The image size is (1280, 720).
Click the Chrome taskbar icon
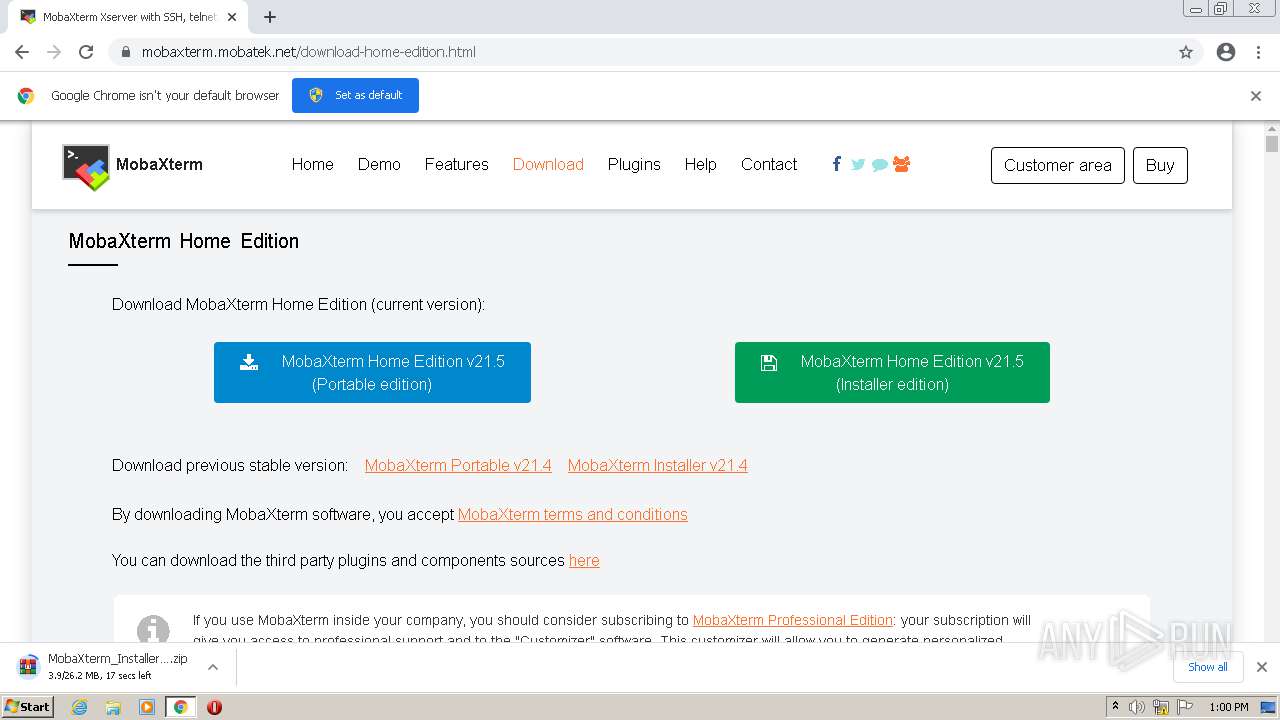coord(181,707)
